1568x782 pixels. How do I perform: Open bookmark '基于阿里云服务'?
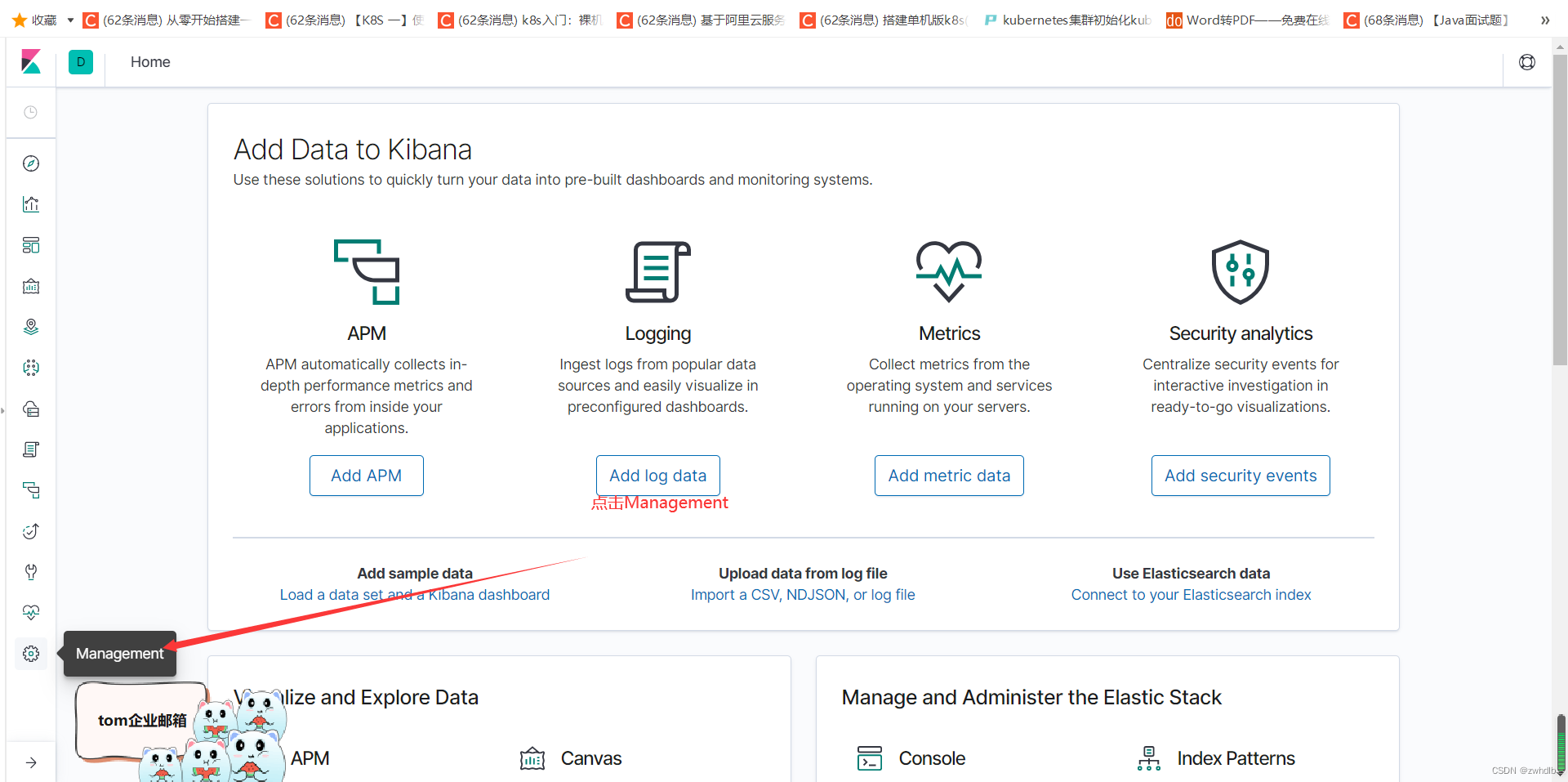tap(702, 20)
